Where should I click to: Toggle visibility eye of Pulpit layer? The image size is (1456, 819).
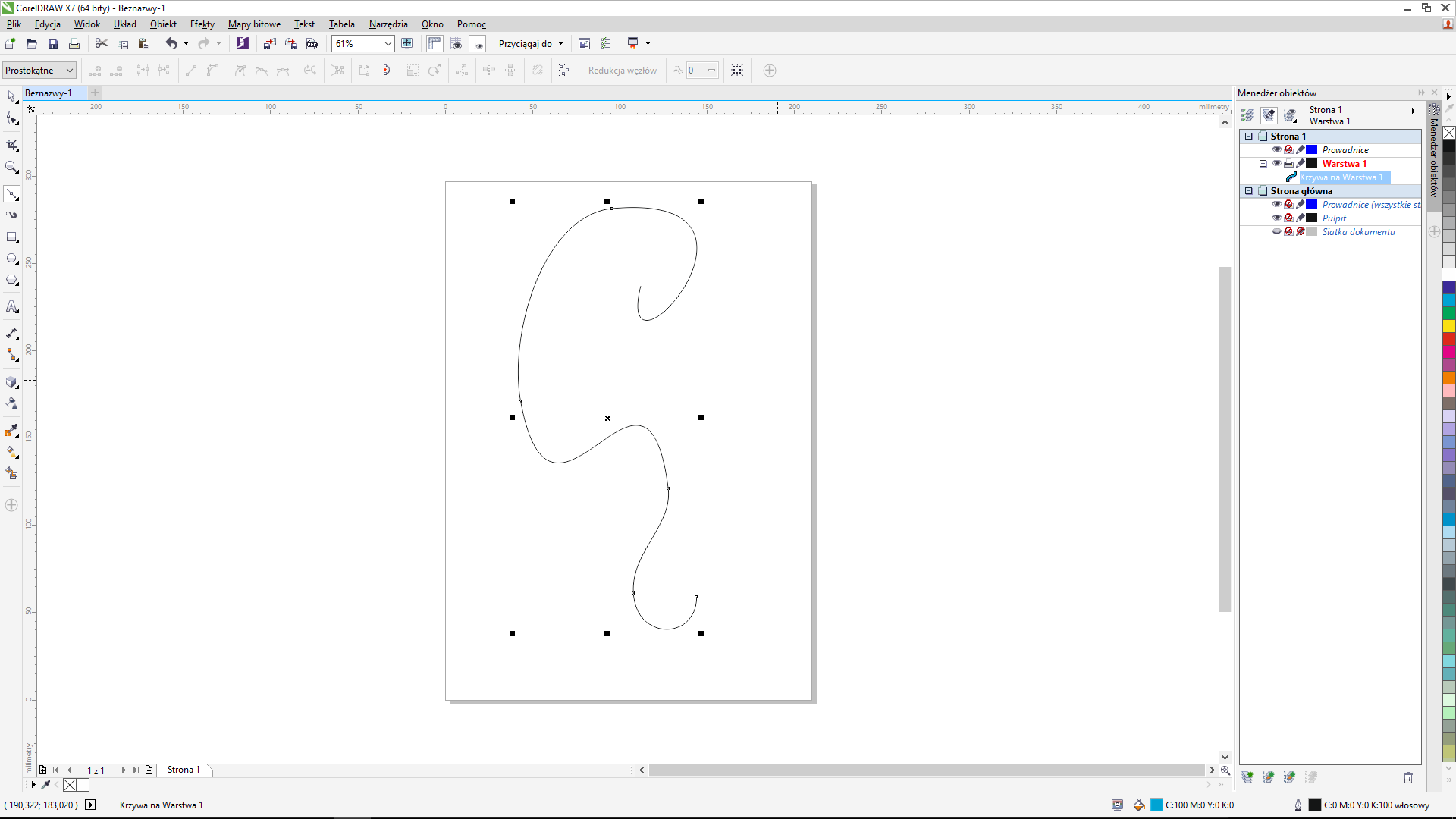tap(1276, 218)
